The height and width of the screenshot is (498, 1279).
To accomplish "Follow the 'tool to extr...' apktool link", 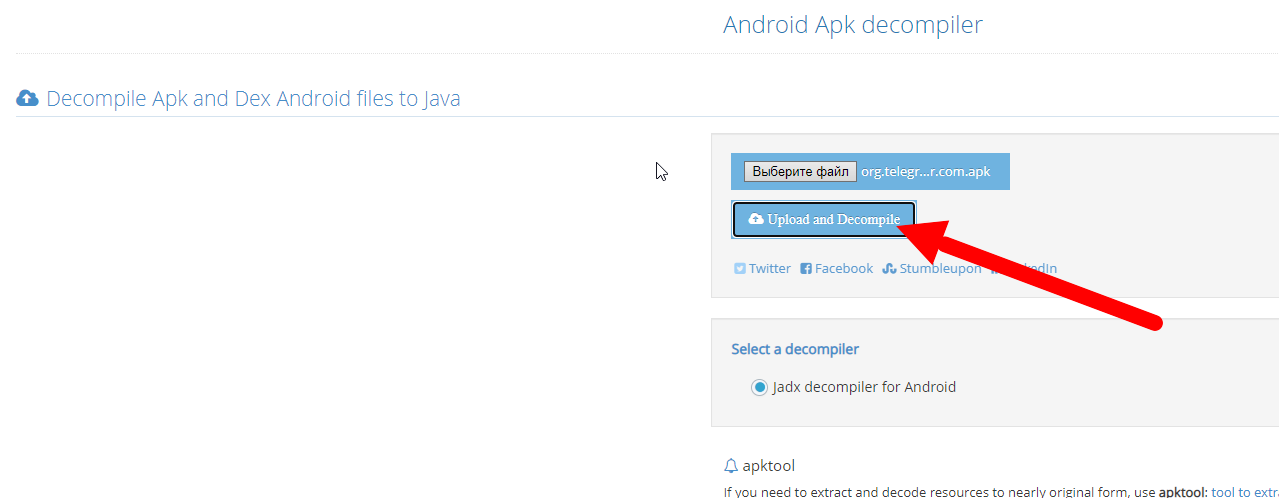I will pyautogui.click(x=1244, y=492).
